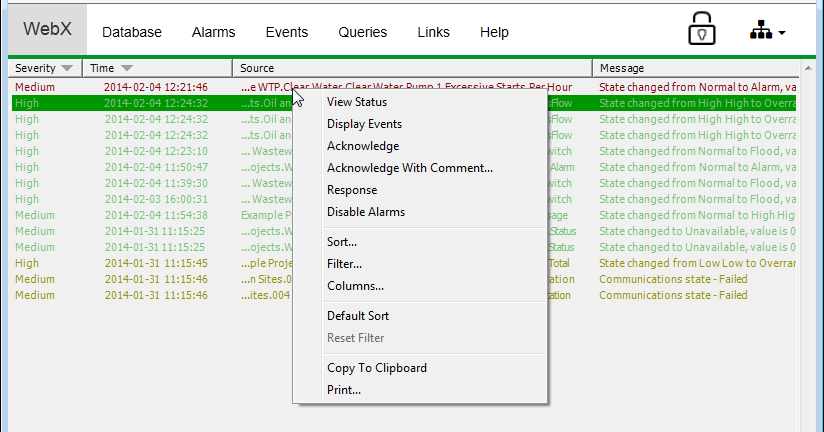Open the Database menu
This screenshot has width=824, height=432.
coord(131,32)
